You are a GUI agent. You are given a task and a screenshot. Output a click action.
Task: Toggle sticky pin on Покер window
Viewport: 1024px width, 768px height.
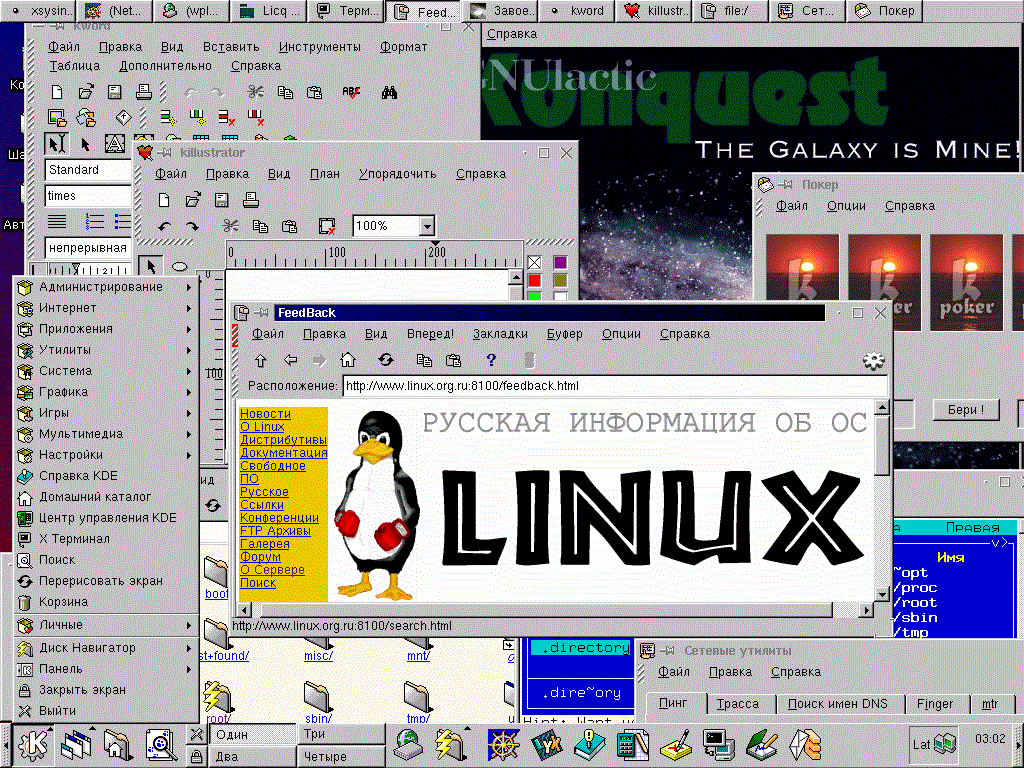point(786,185)
